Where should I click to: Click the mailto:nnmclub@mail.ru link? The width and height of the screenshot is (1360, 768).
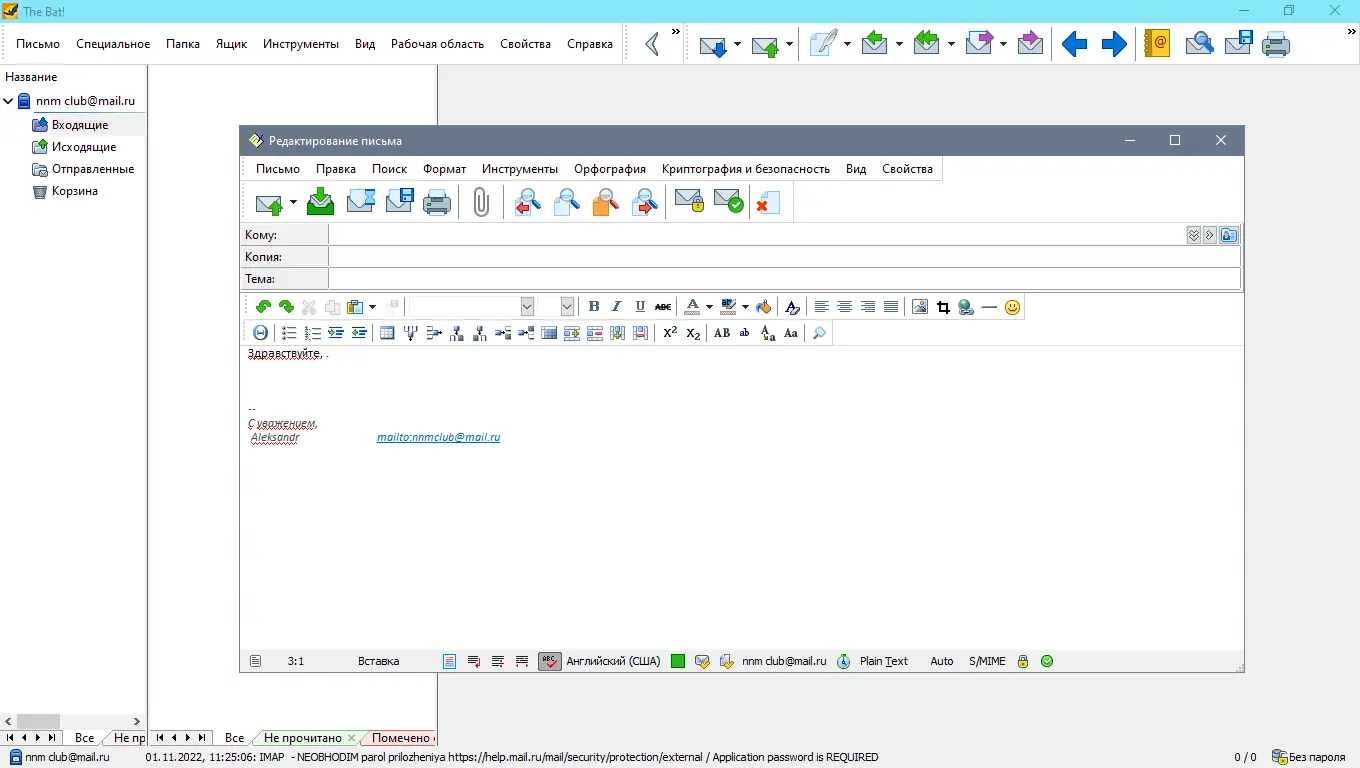438,437
